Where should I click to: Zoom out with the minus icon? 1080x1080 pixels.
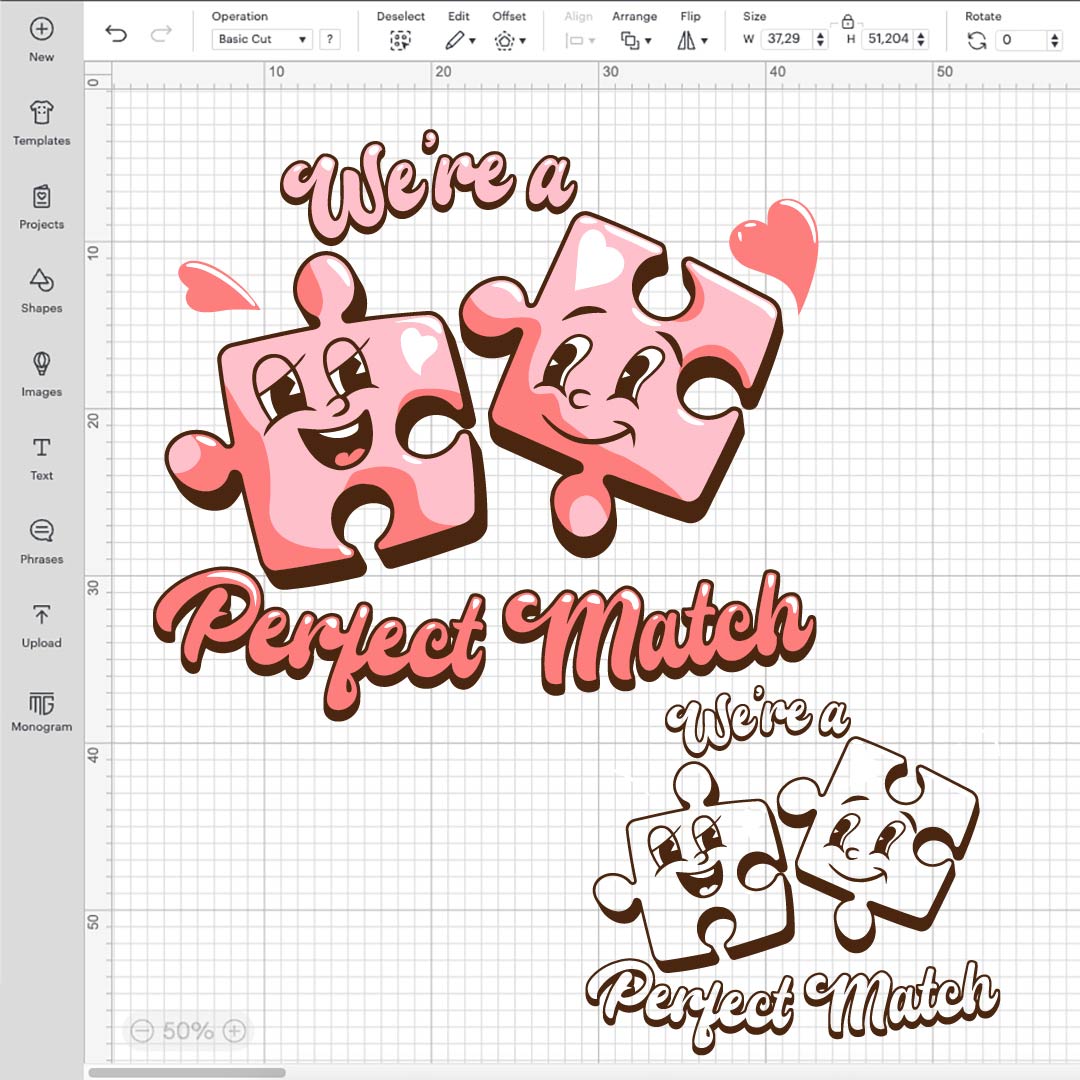pos(142,1030)
